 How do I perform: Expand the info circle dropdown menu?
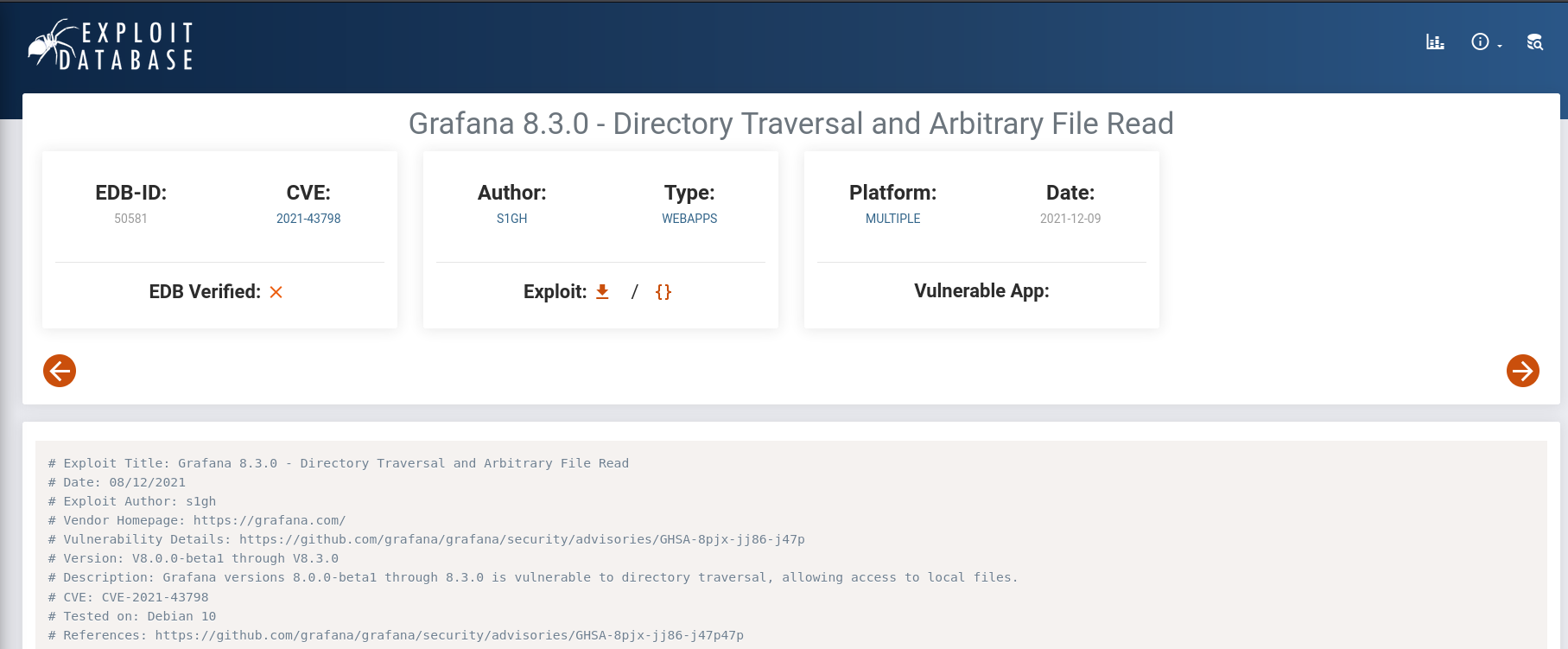tap(1487, 41)
